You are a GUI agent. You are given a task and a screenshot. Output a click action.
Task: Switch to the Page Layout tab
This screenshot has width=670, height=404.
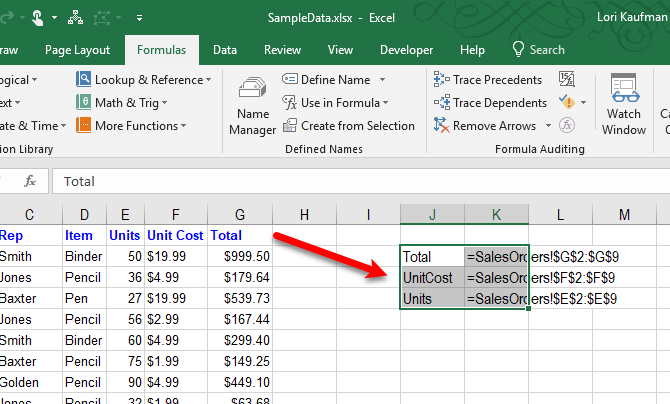coord(76,50)
